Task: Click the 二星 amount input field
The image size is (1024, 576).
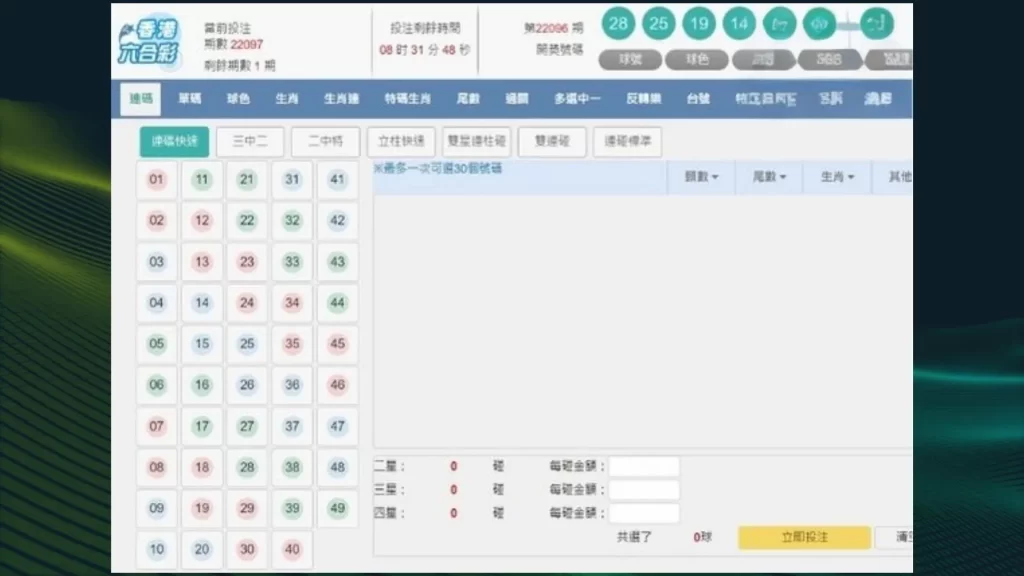Action: 644,465
